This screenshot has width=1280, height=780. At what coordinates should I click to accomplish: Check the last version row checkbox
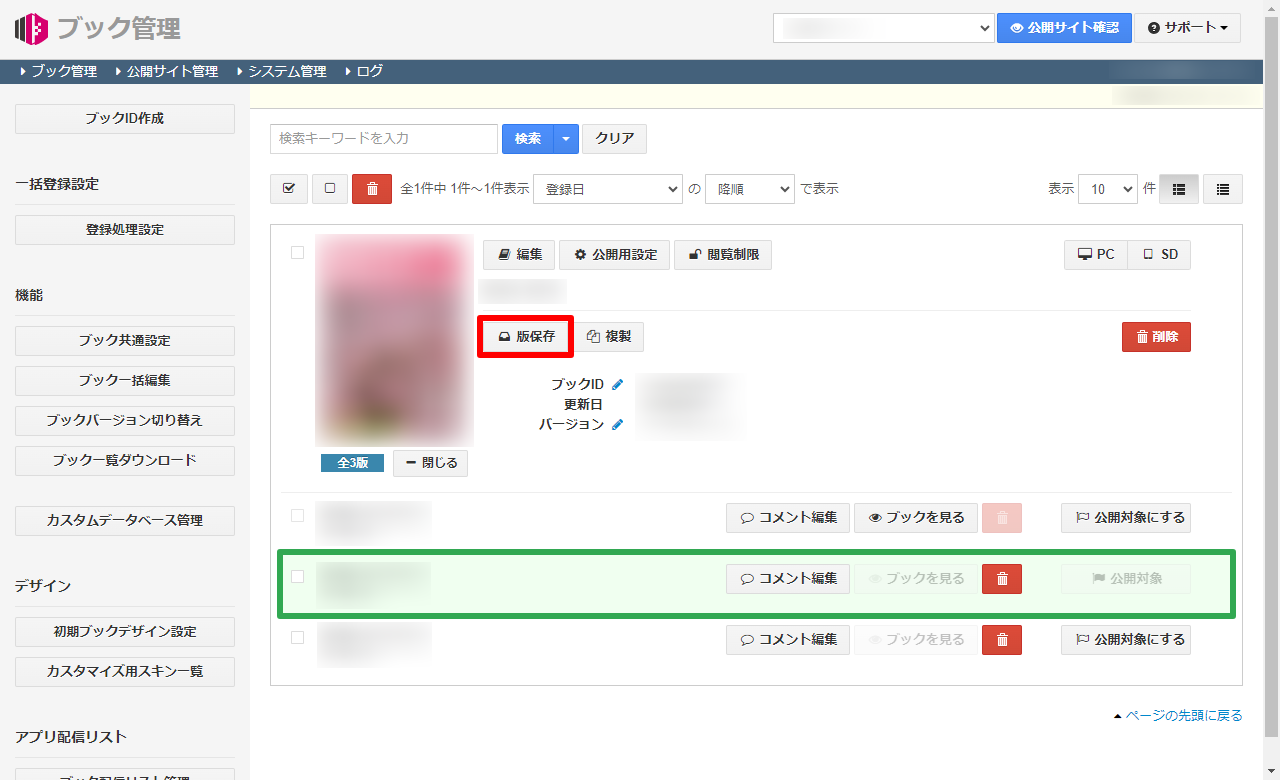(297, 637)
